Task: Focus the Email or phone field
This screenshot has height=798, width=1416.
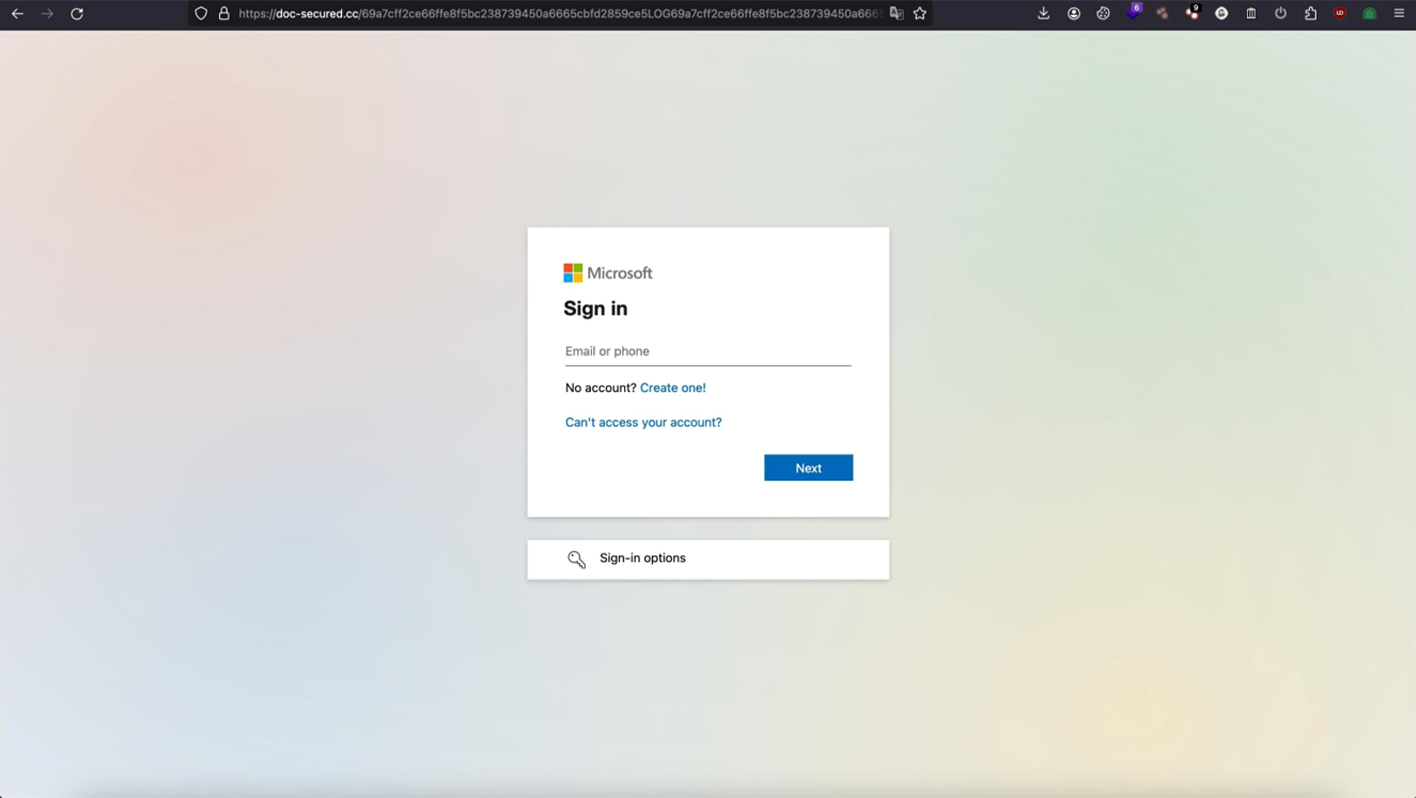Action: click(708, 351)
